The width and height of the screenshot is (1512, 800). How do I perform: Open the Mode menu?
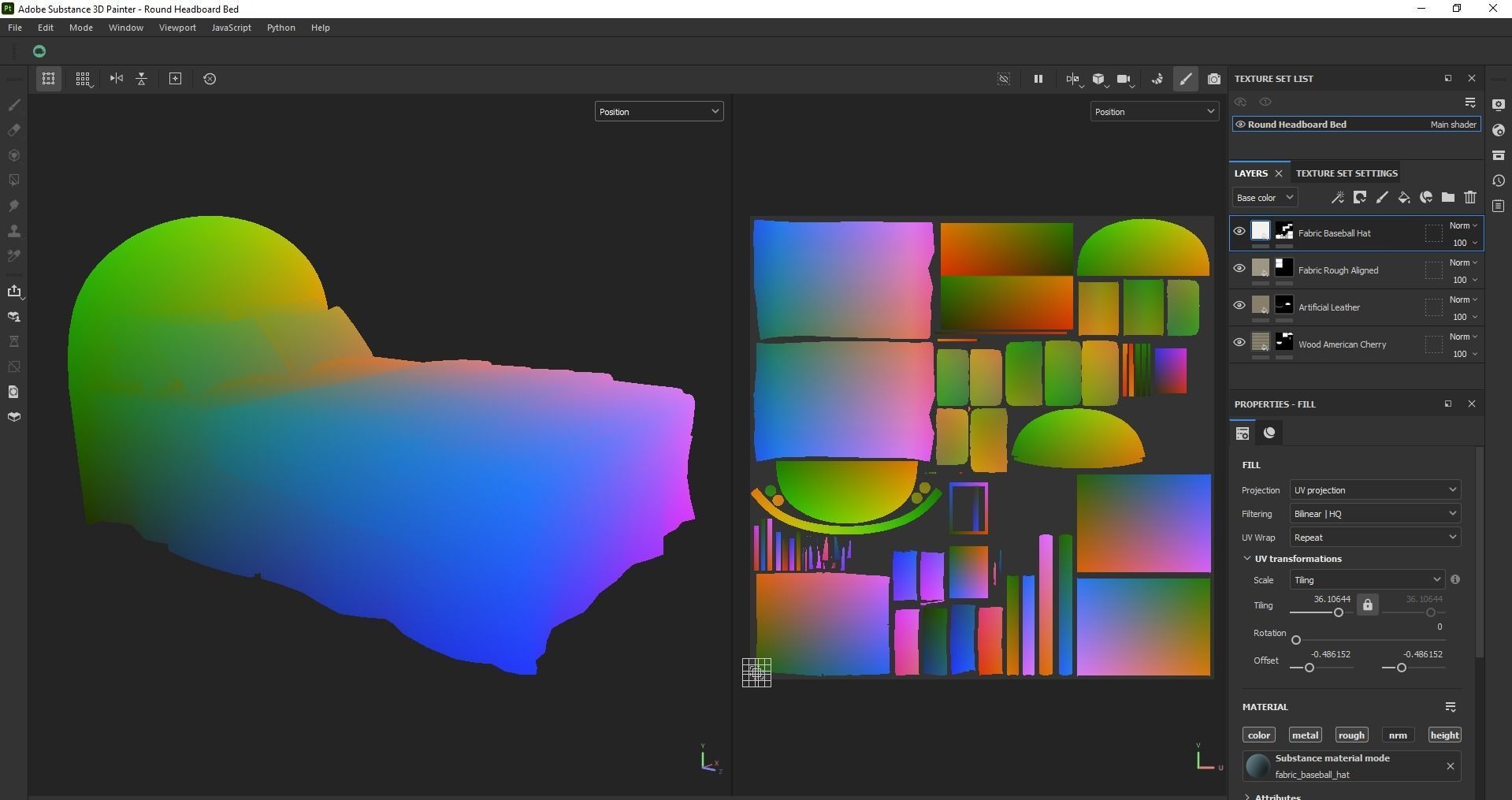pos(81,28)
